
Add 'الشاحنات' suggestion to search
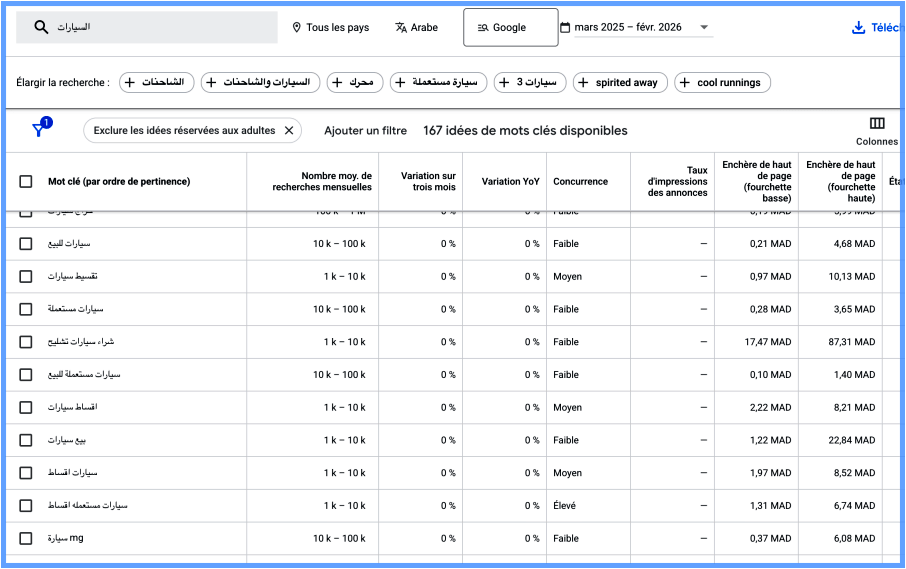coord(156,82)
